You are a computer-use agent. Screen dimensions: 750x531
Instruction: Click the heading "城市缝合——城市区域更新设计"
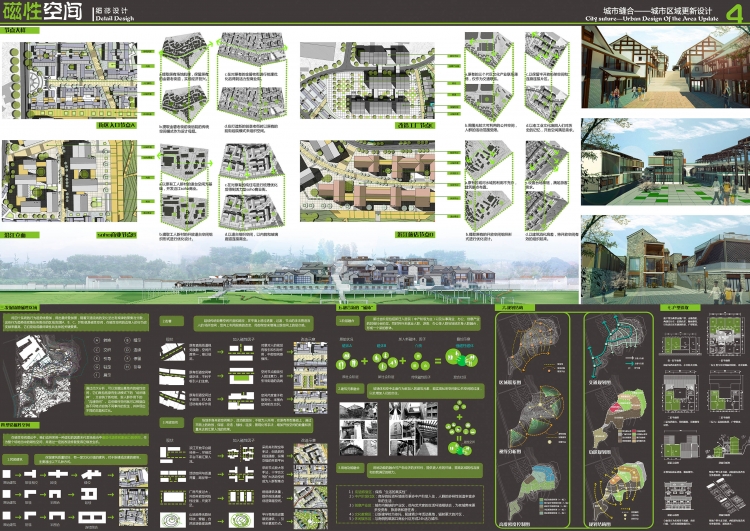(657, 11)
